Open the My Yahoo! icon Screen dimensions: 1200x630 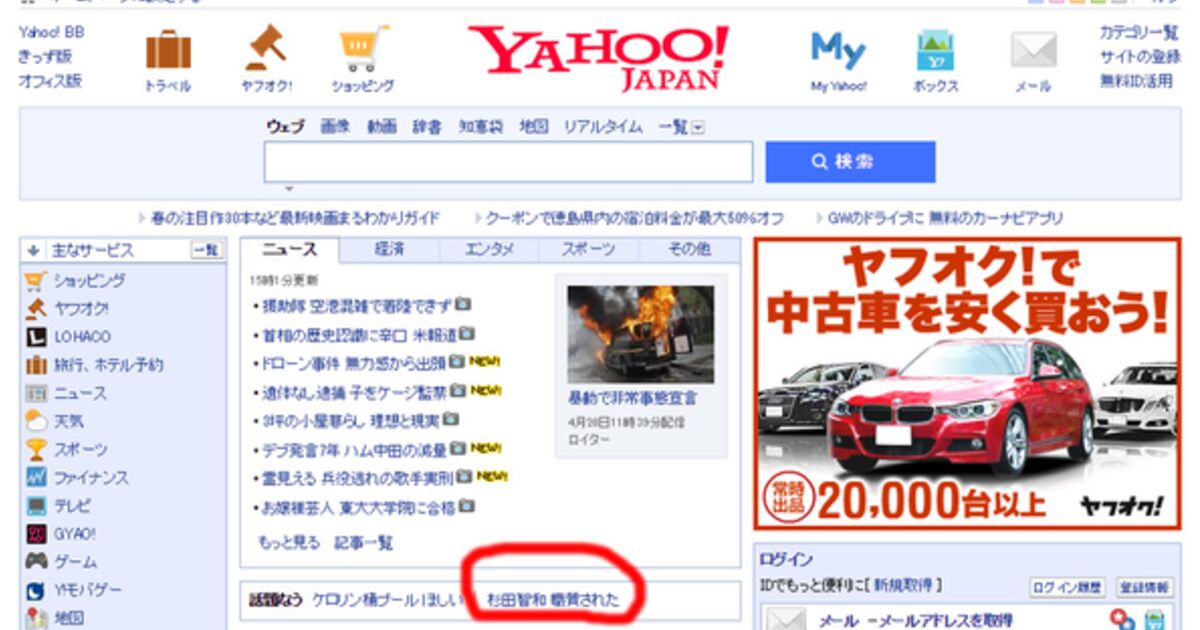[838, 50]
